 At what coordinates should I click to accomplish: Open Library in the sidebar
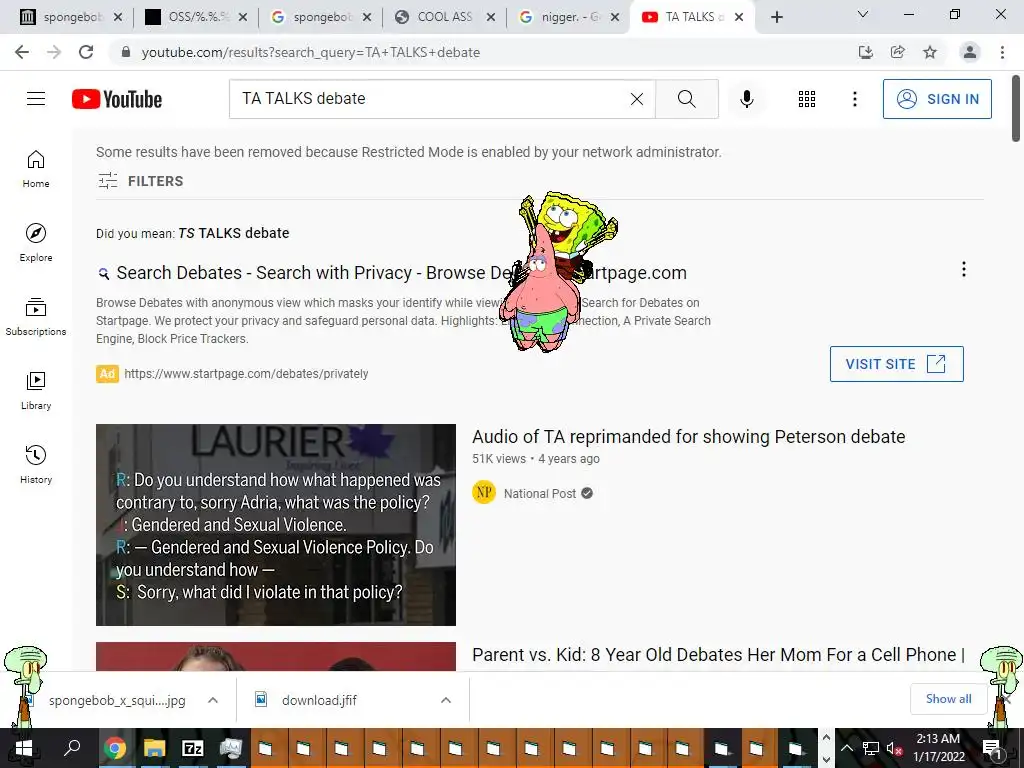click(x=36, y=391)
